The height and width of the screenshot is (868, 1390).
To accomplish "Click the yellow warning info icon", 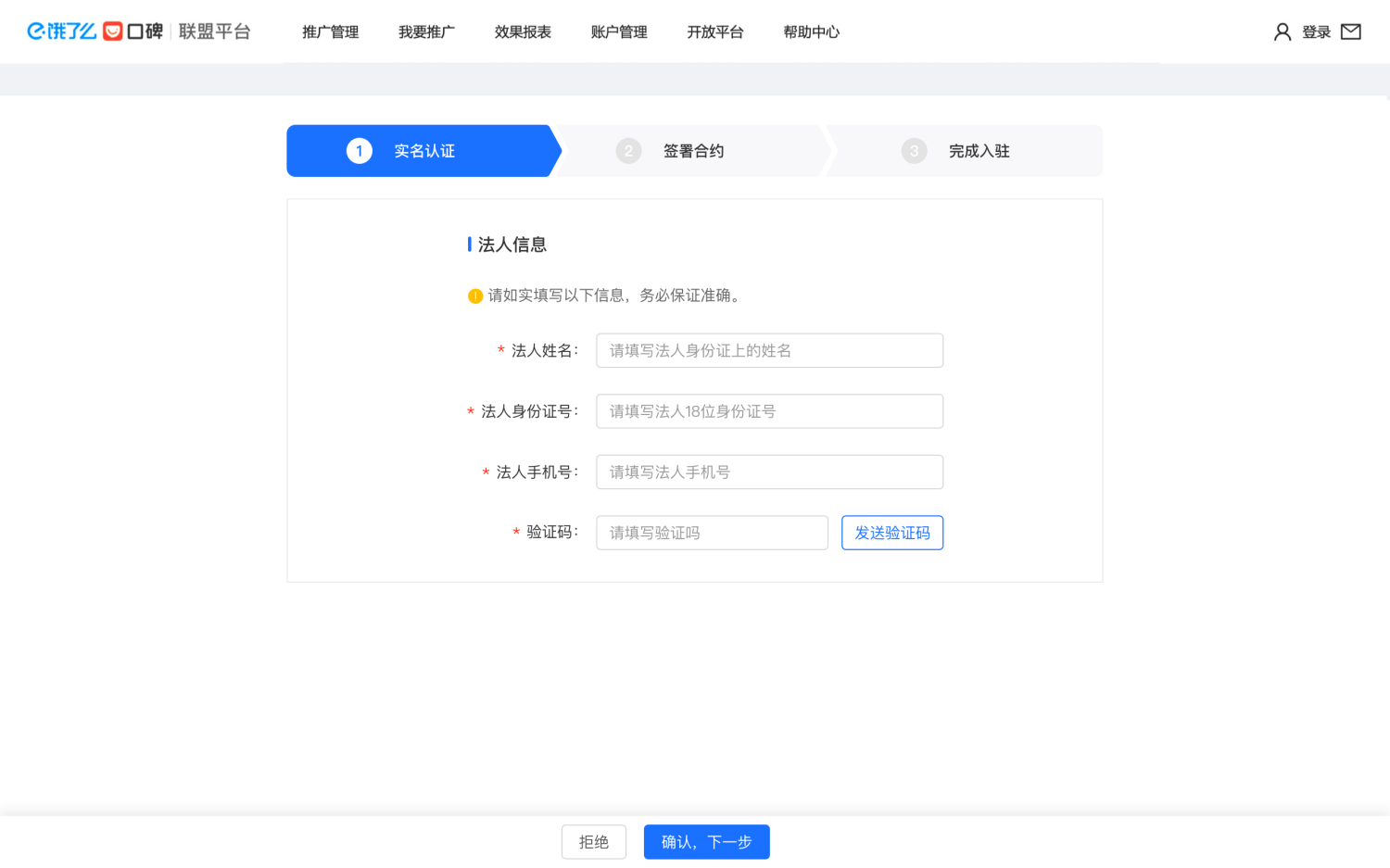I will [x=475, y=296].
